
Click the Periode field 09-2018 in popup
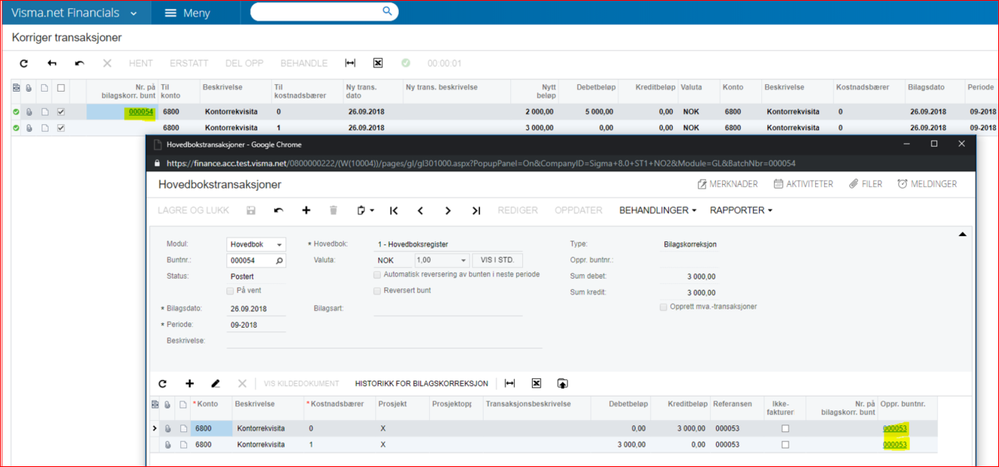click(x=256, y=324)
